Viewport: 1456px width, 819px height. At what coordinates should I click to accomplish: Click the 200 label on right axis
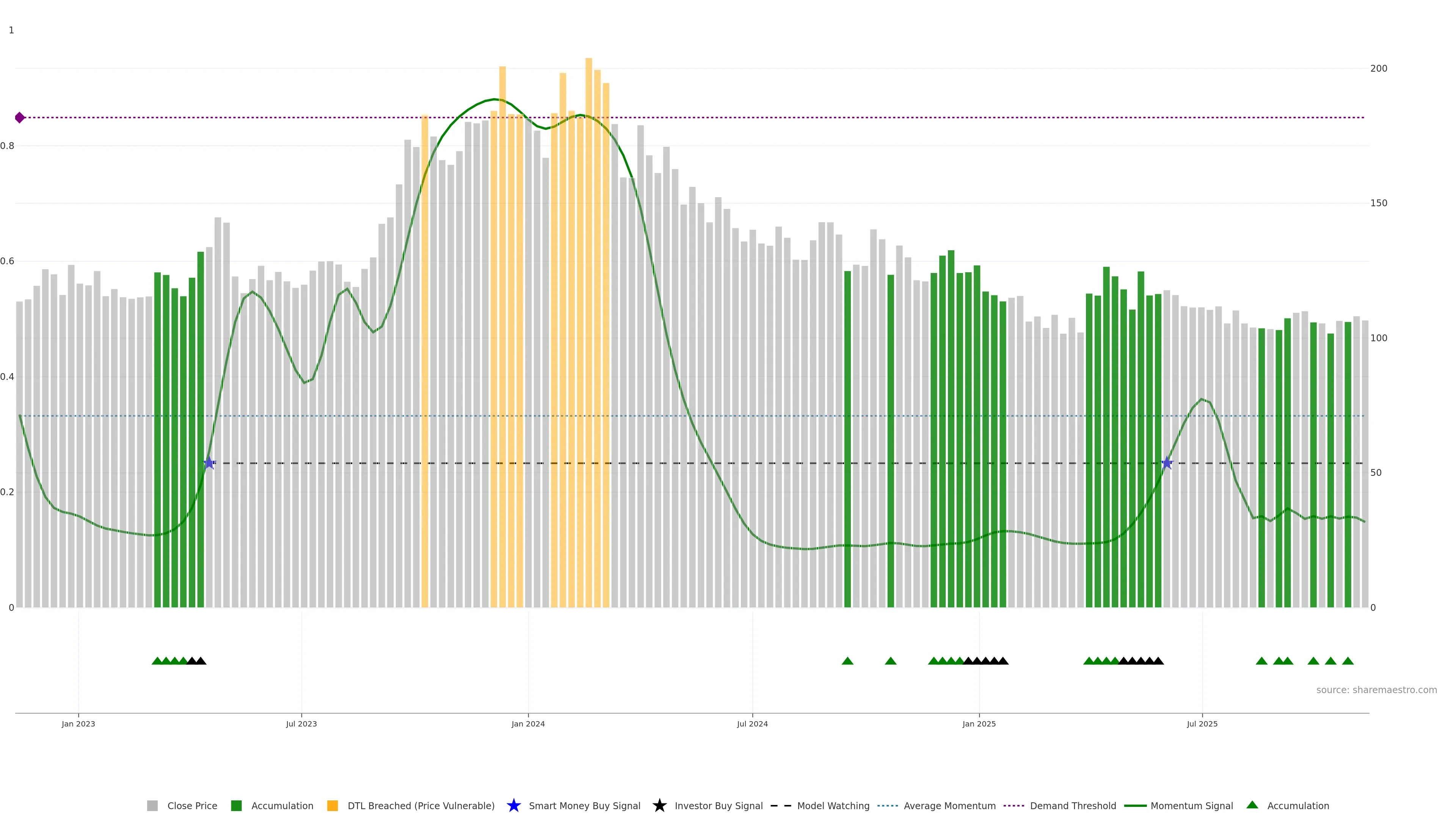(1379, 68)
